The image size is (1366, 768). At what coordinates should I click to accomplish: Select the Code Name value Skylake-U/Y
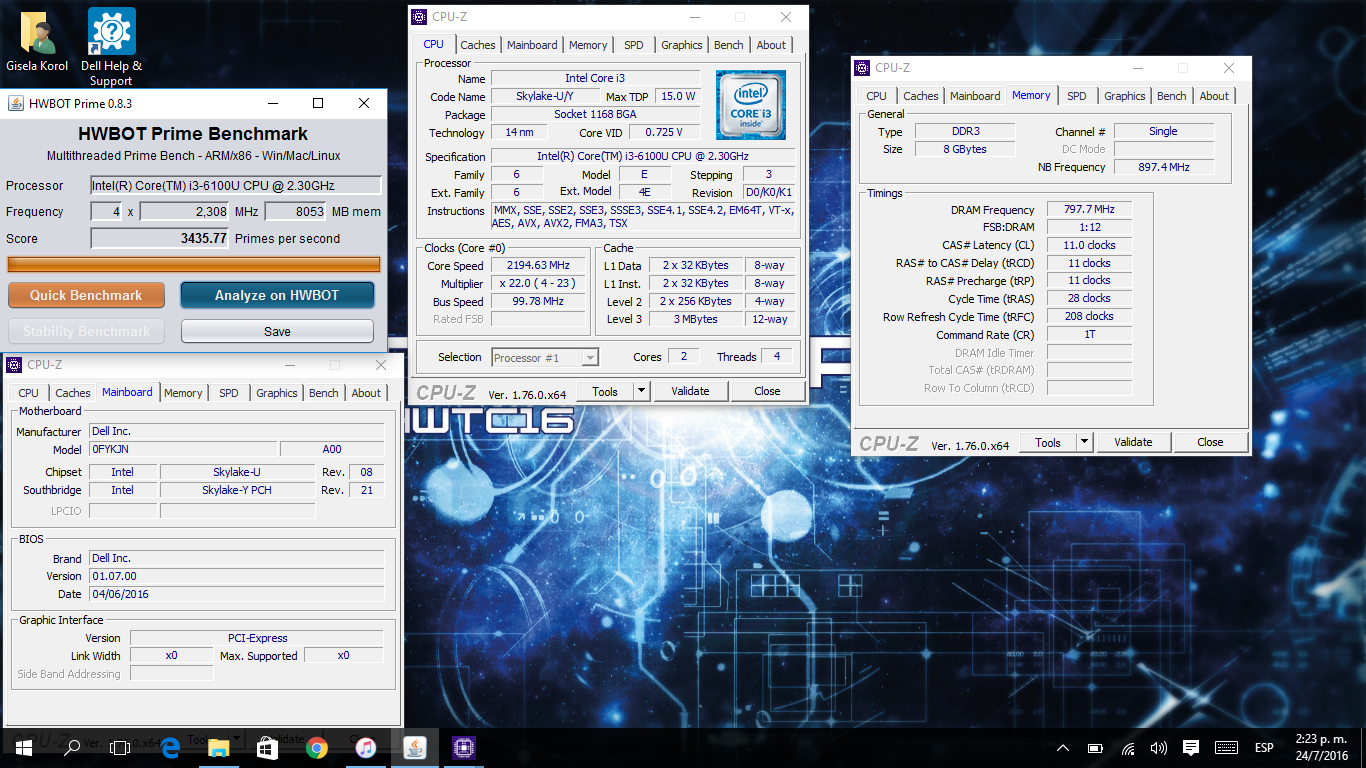click(x=545, y=96)
